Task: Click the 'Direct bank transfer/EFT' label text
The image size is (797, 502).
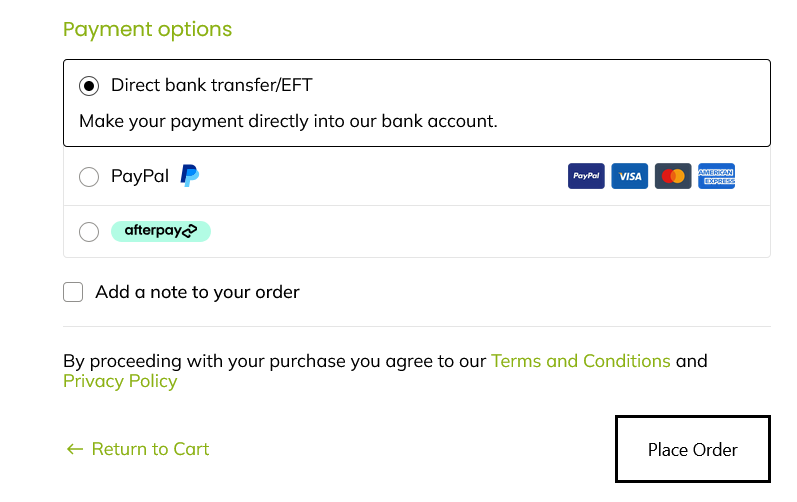Action: coord(211,85)
